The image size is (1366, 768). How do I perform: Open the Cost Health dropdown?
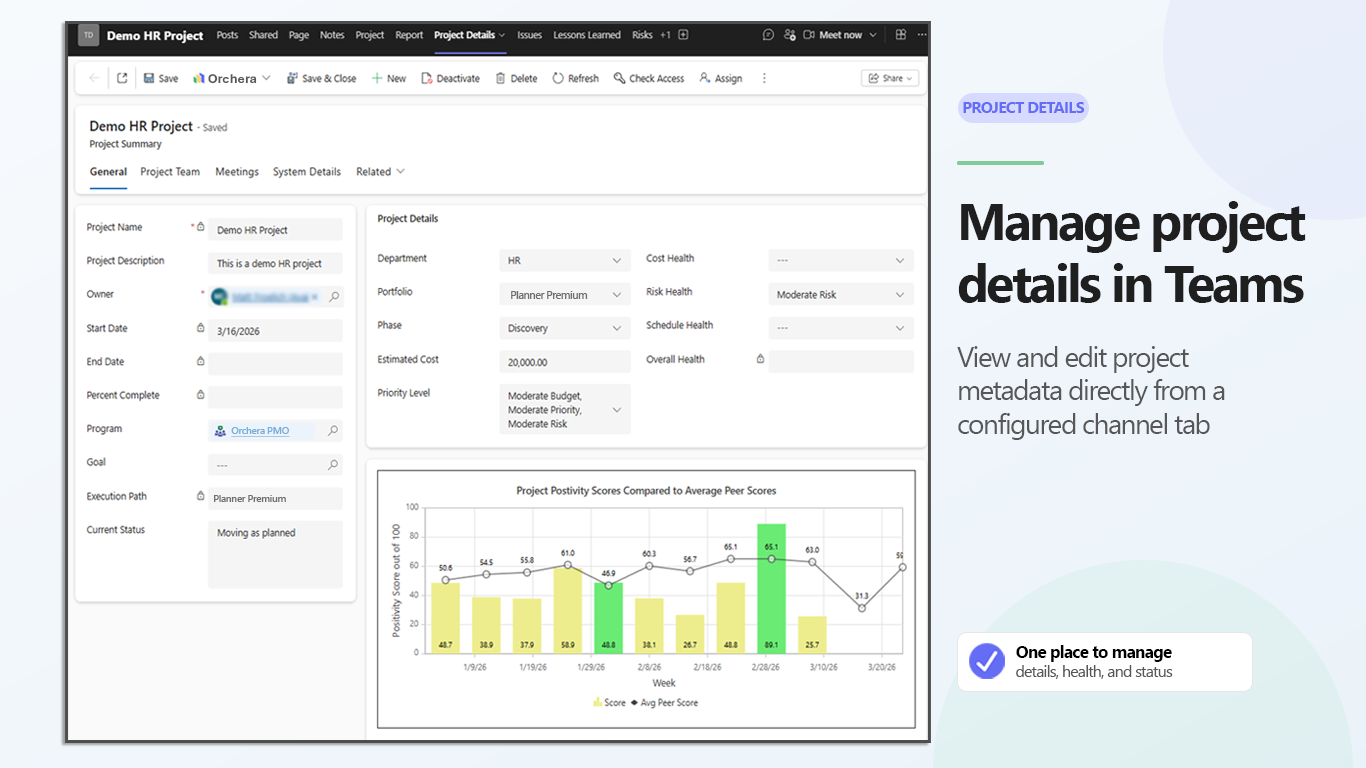(x=841, y=260)
